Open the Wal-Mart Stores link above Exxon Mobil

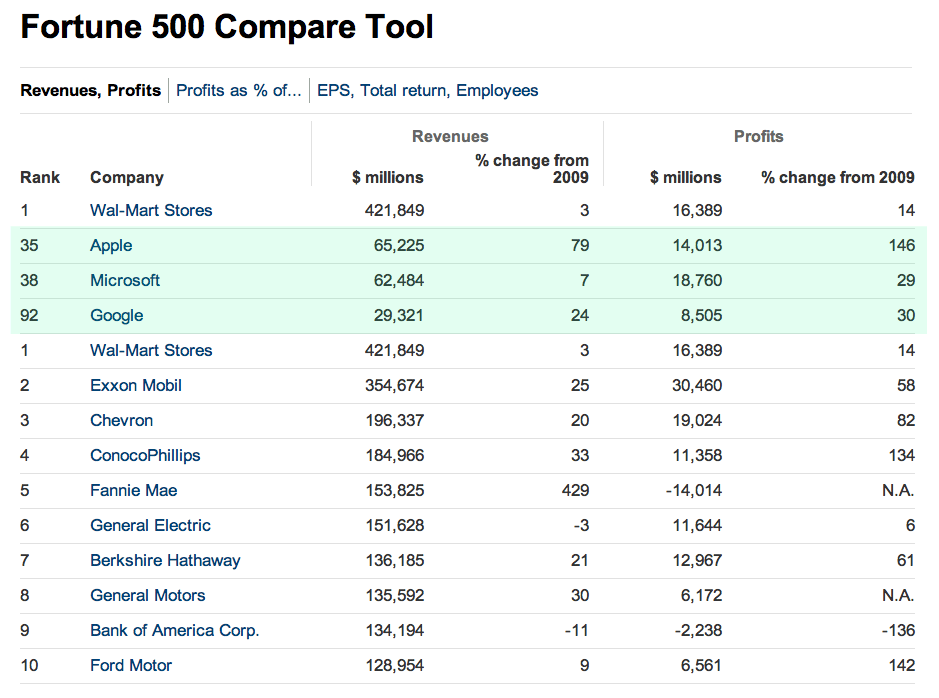152,350
